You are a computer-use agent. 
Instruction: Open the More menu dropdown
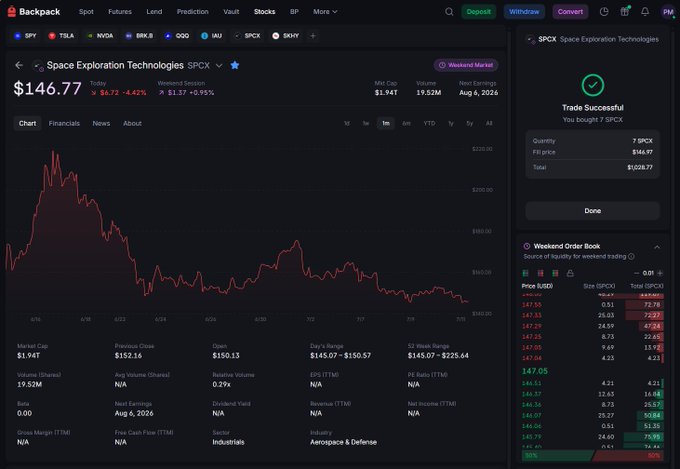[x=325, y=12]
